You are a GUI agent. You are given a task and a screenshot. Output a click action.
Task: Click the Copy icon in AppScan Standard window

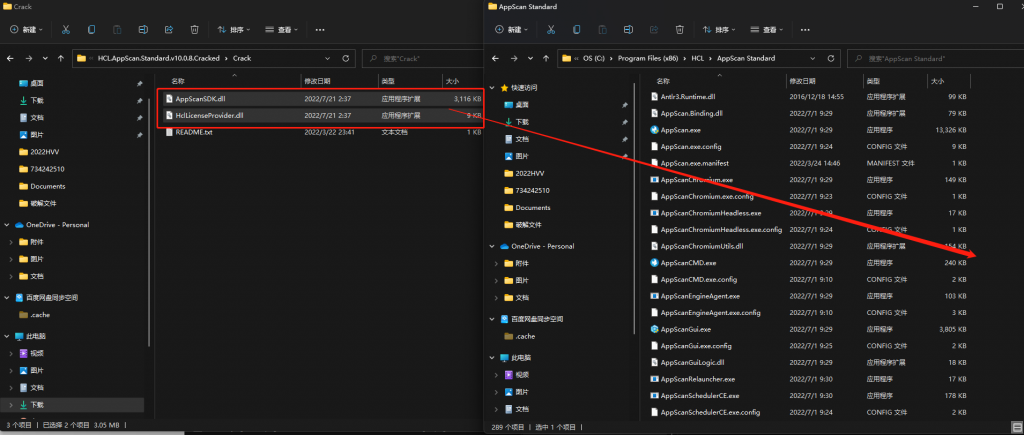pyautogui.click(x=579, y=31)
